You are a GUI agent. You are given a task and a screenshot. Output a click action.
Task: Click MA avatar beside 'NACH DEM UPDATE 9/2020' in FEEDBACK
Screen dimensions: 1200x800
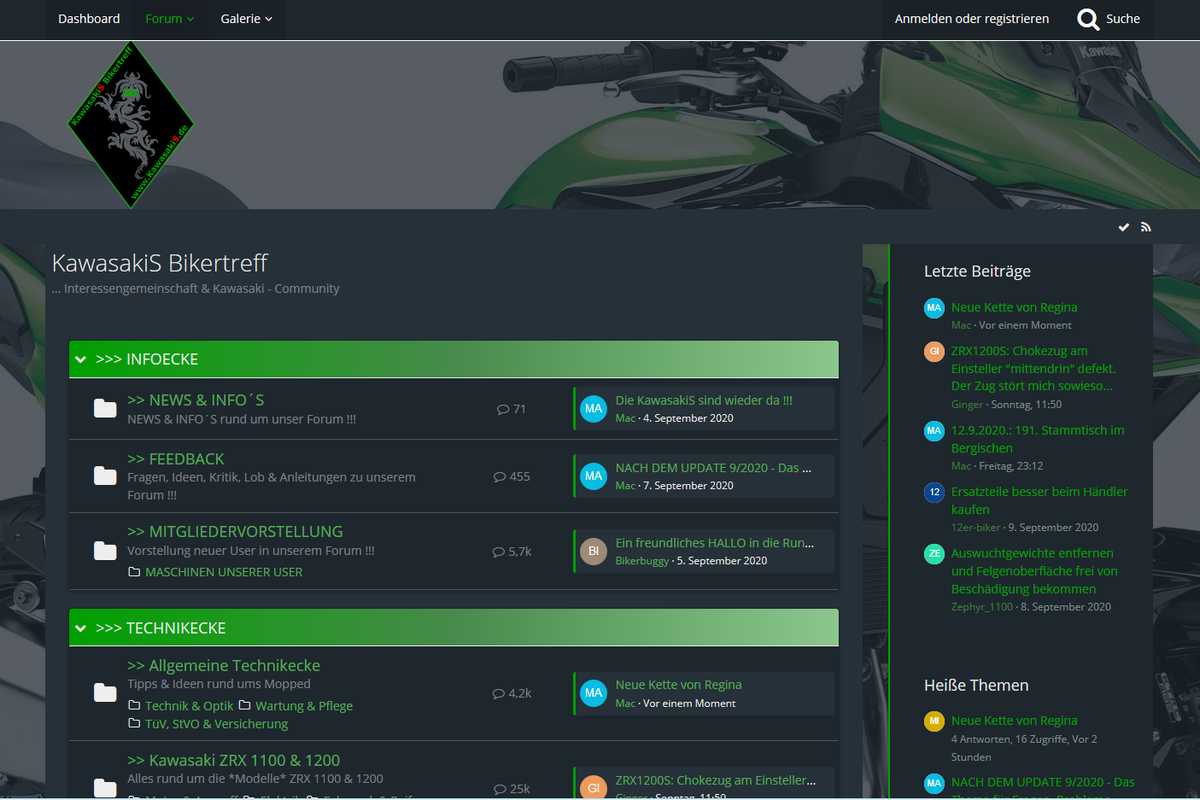click(x=594, y=476)
